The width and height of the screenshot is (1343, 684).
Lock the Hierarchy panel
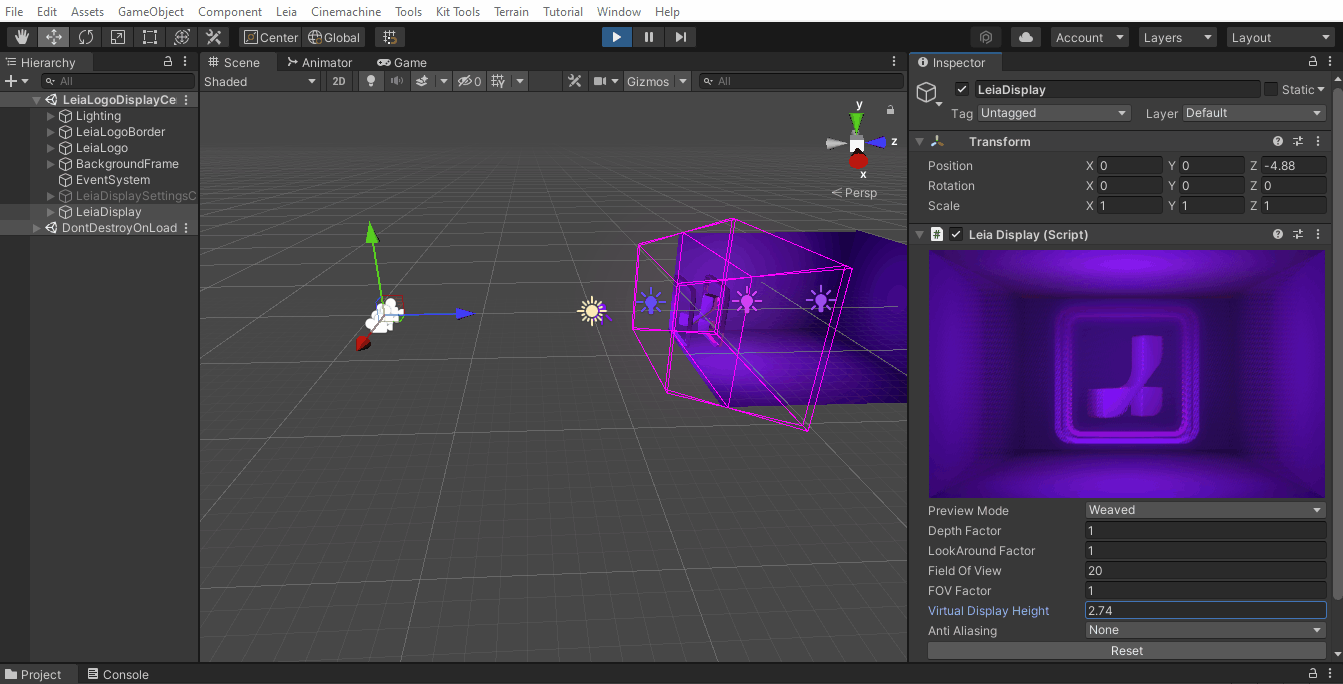pos(168,62)
